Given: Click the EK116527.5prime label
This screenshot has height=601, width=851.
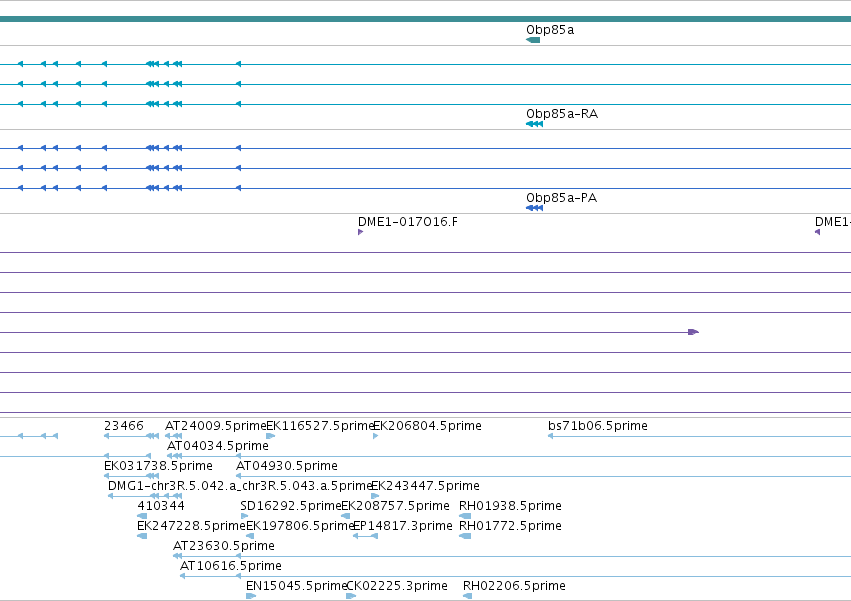Looking at the screenshot, I should click(320, 426).
